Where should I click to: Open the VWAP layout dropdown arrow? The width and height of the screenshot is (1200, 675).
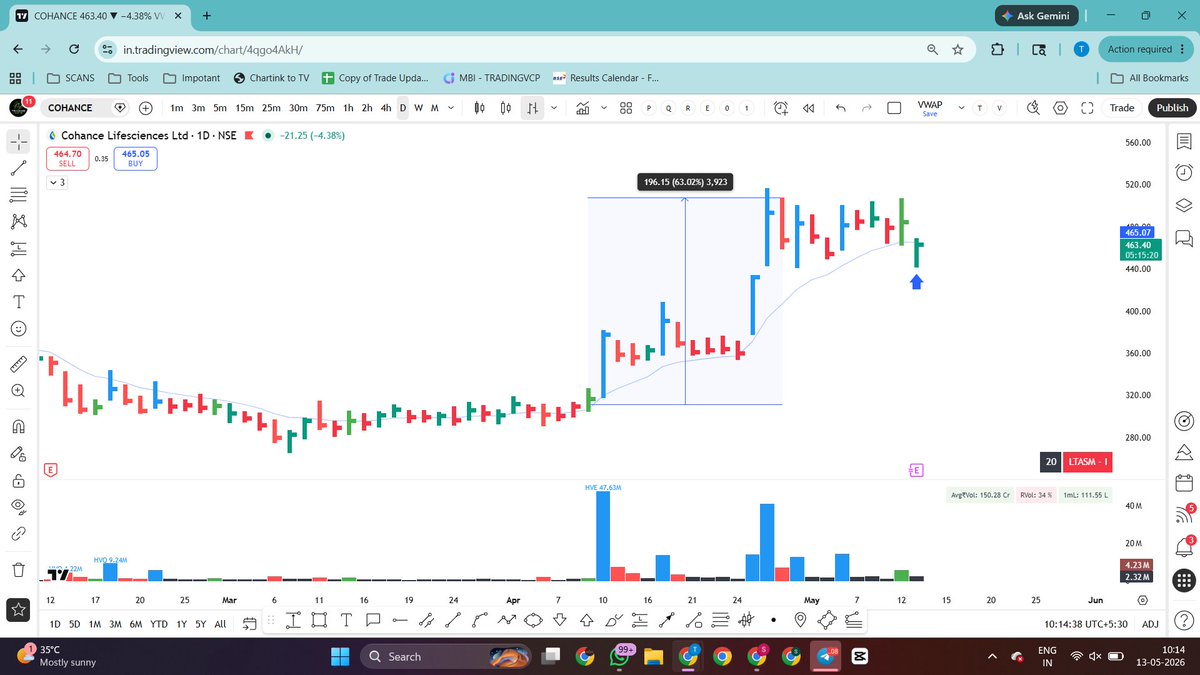(x=961, y=108)
